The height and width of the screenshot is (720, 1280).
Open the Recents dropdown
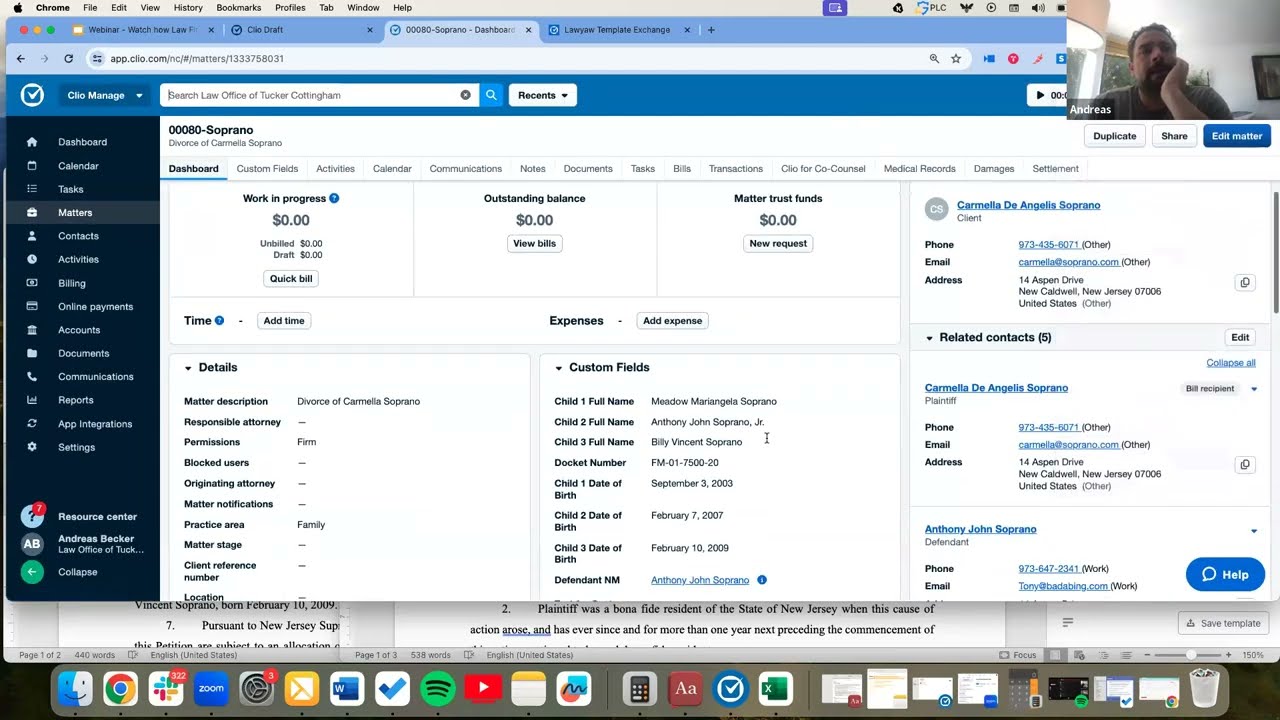tap(543, 95)
